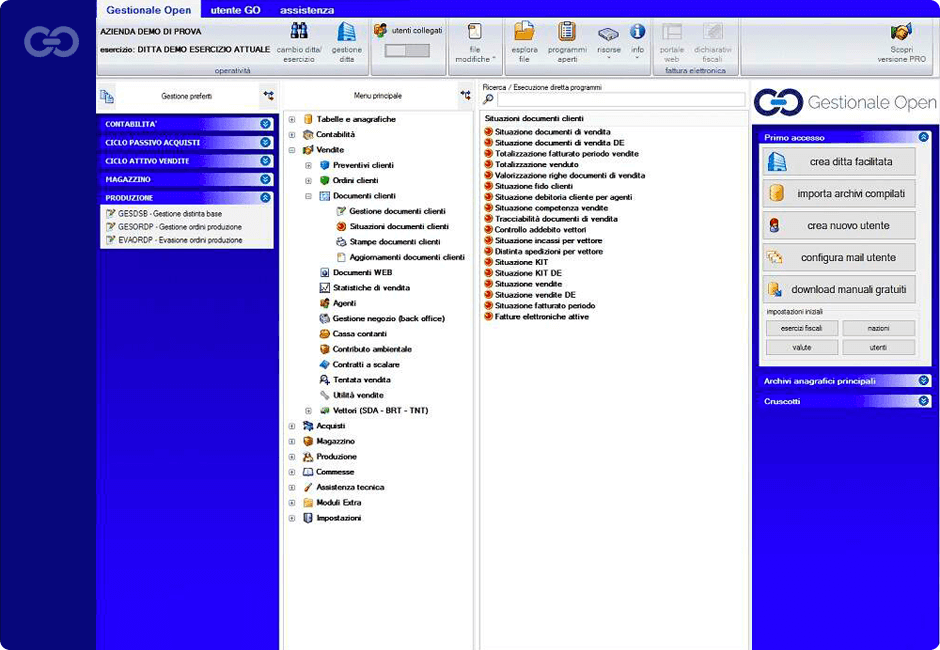Collapse the PRODUZIONE favorites panel
The width and height of the screenshot is (940, 650).
265,197
